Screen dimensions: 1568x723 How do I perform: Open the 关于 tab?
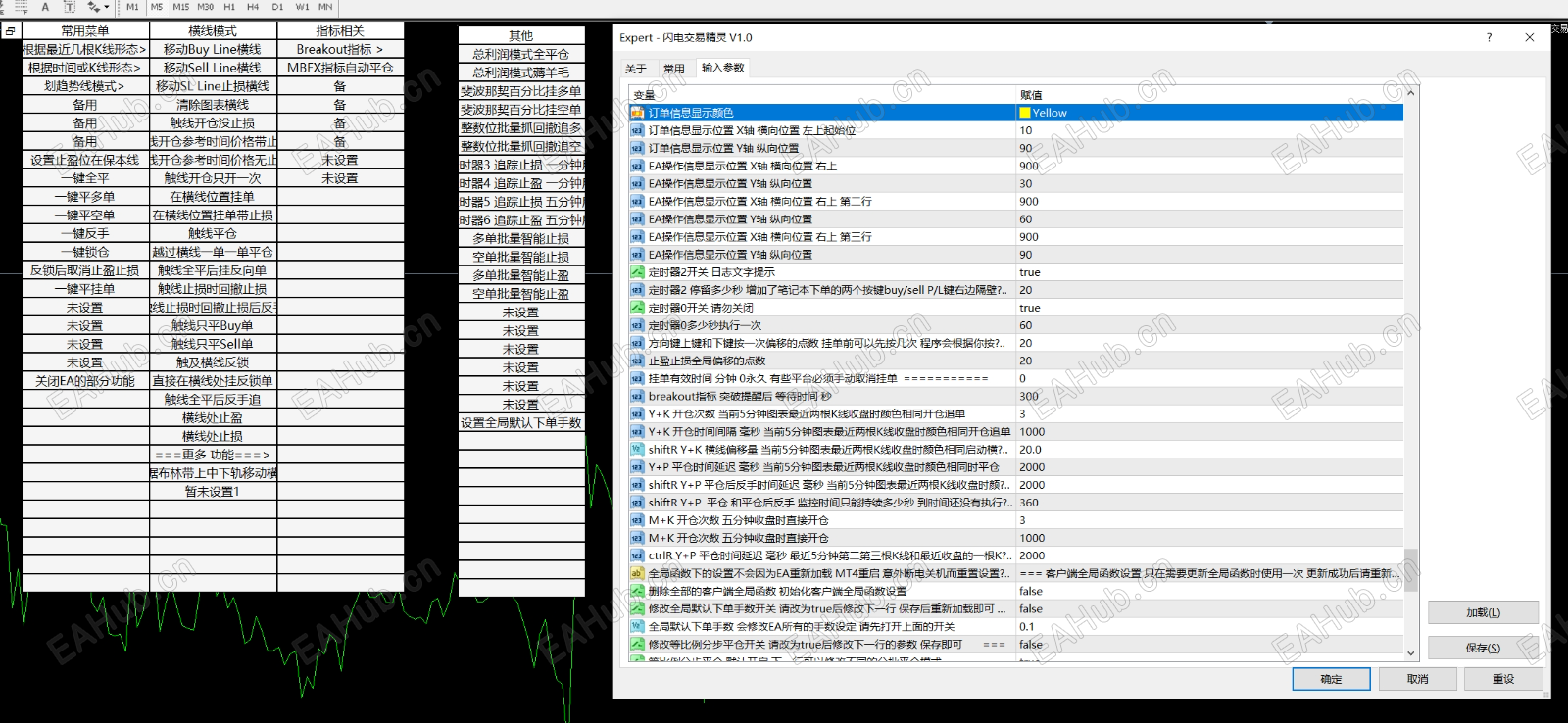[636, 69]
